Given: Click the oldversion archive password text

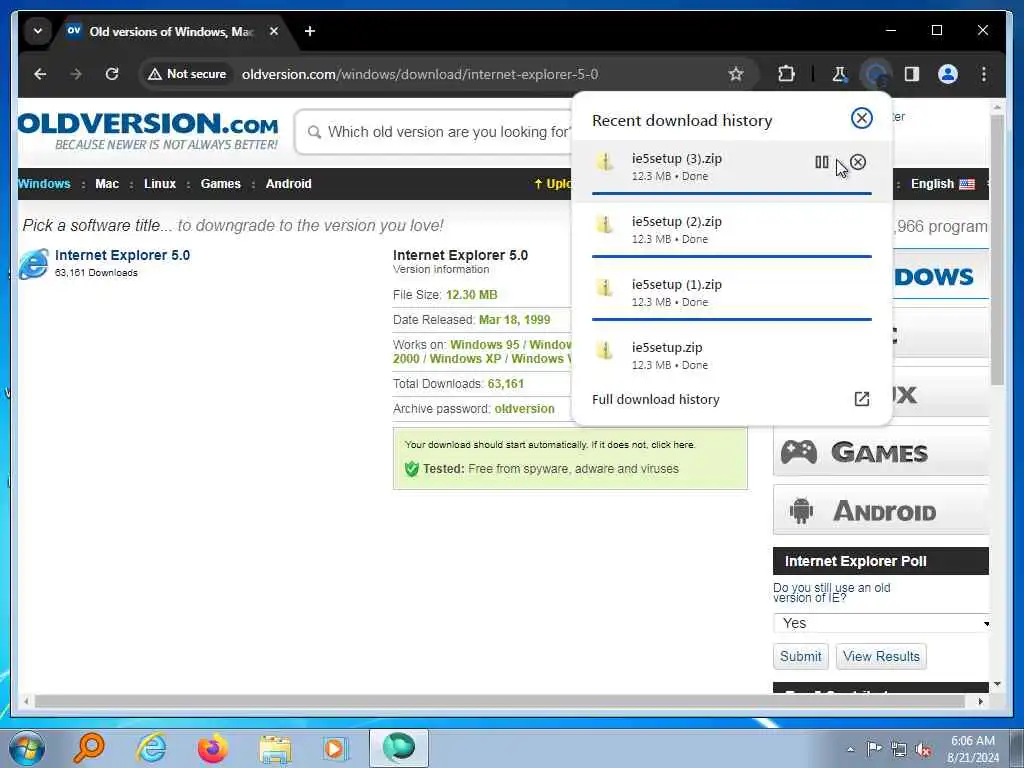Looking at the screenshot, I should 524,408.
